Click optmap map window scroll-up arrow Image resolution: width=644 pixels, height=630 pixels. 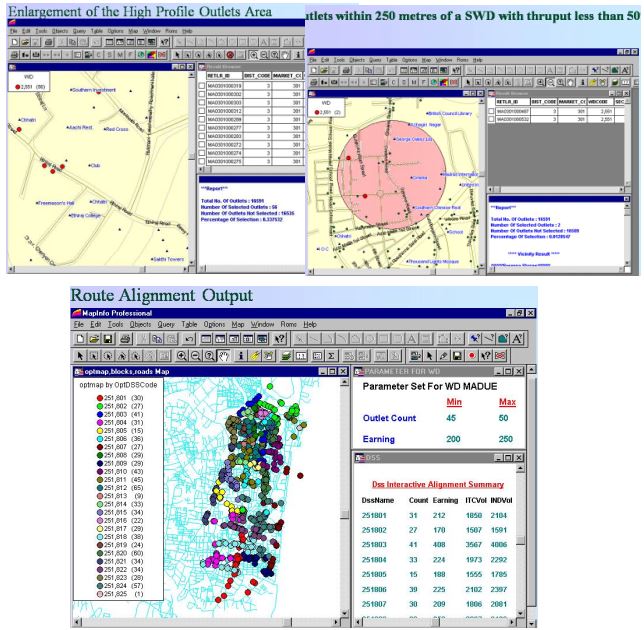pos(344,382)
